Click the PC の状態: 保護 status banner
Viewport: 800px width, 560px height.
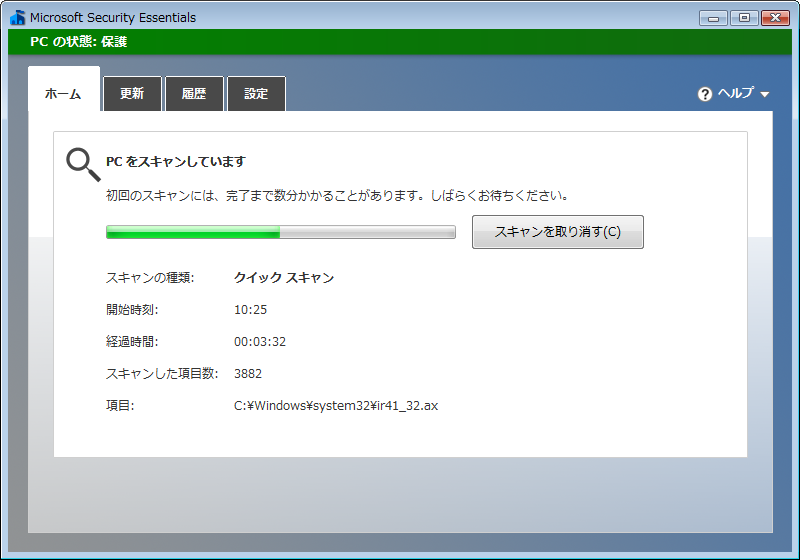point(399,42)
